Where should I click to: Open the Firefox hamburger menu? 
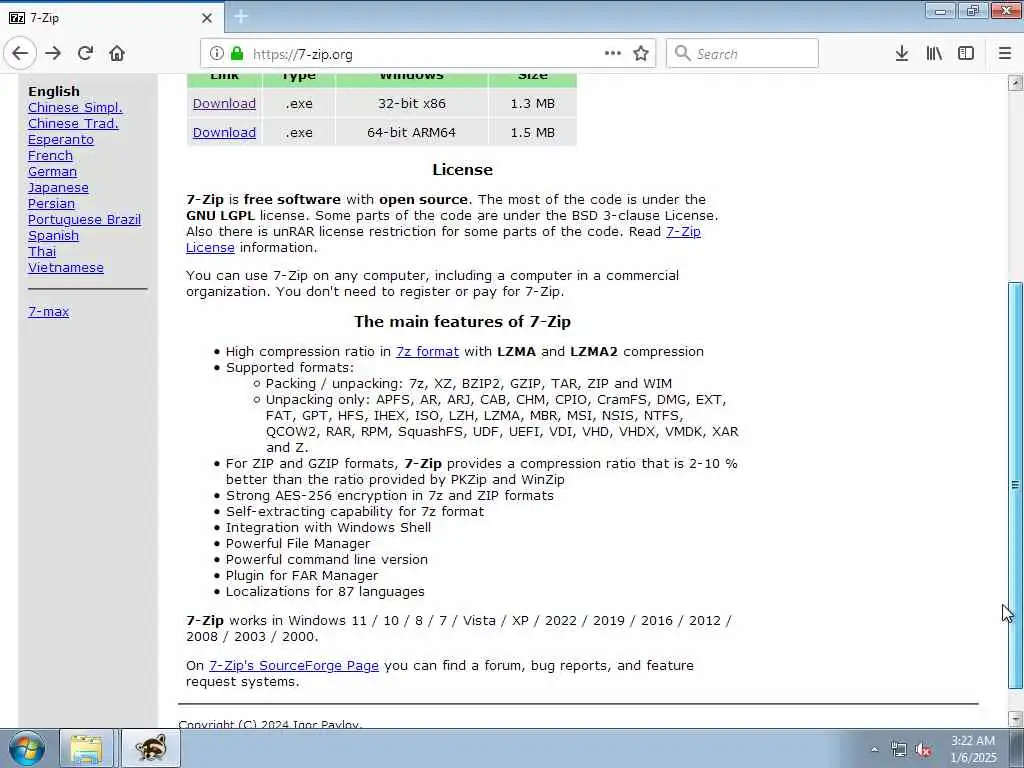[x=1005, y=54]
